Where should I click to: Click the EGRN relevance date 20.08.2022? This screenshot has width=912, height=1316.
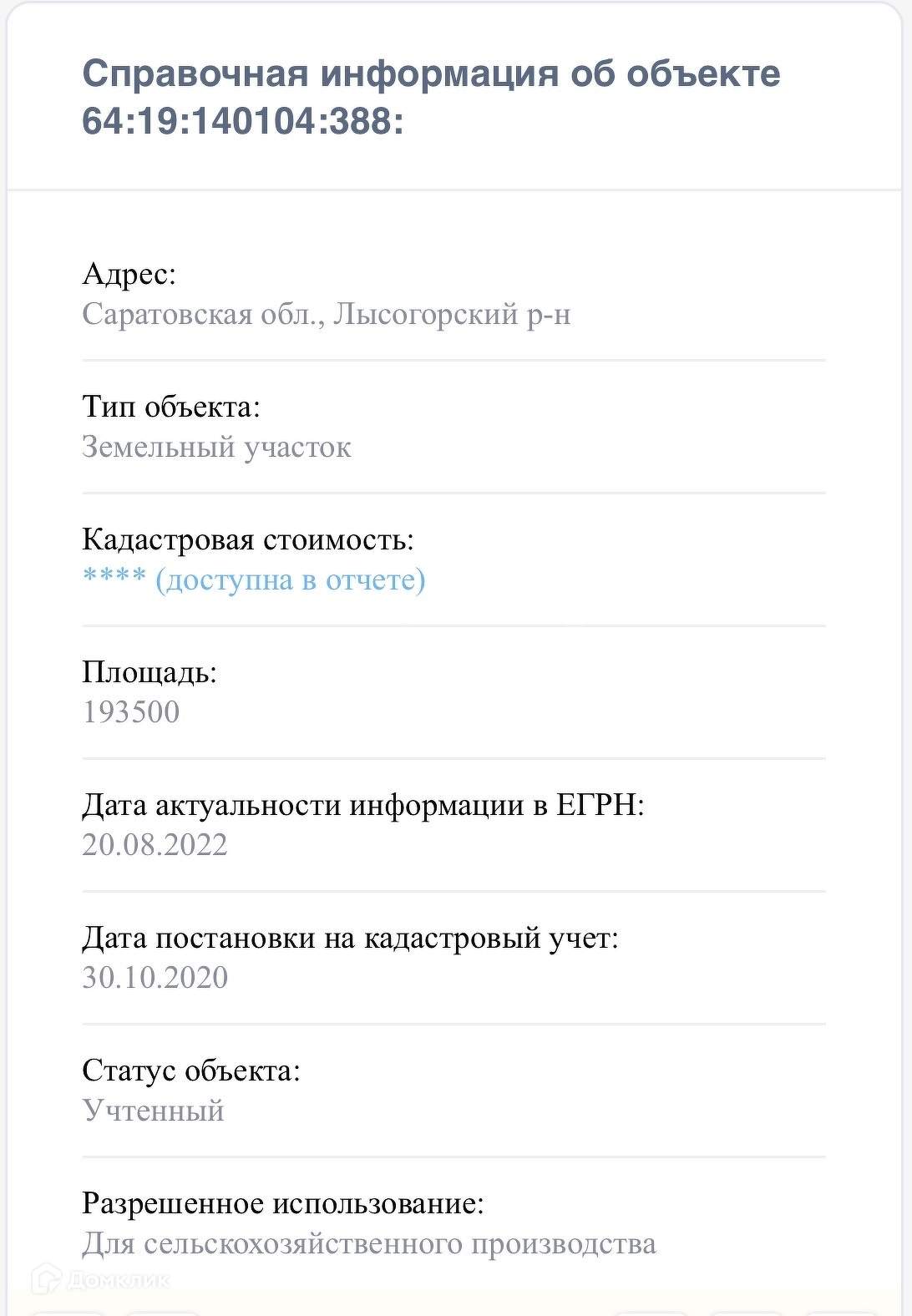click(x=155, y=845)
